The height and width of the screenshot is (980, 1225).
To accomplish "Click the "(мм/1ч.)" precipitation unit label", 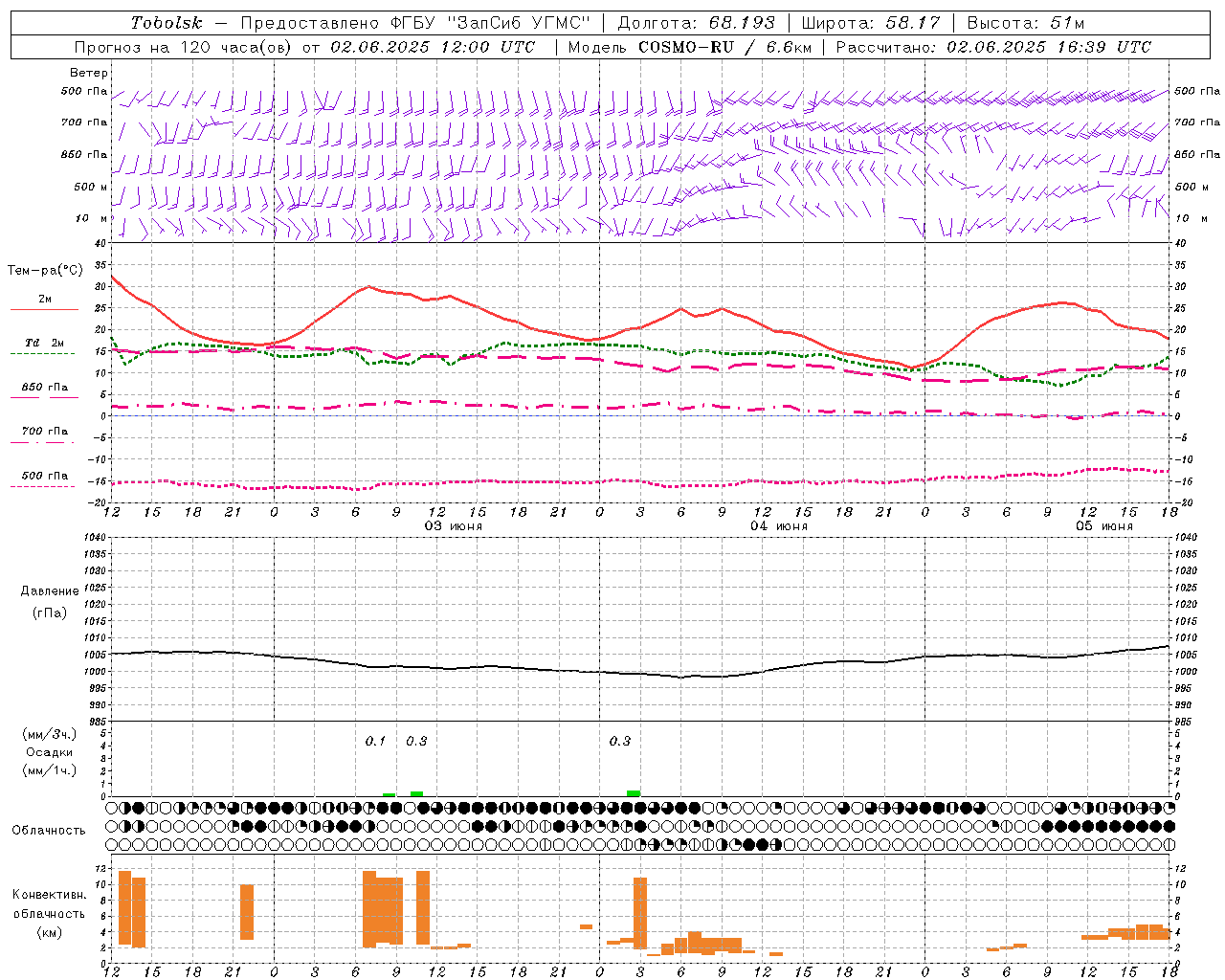I will (50, 770).
